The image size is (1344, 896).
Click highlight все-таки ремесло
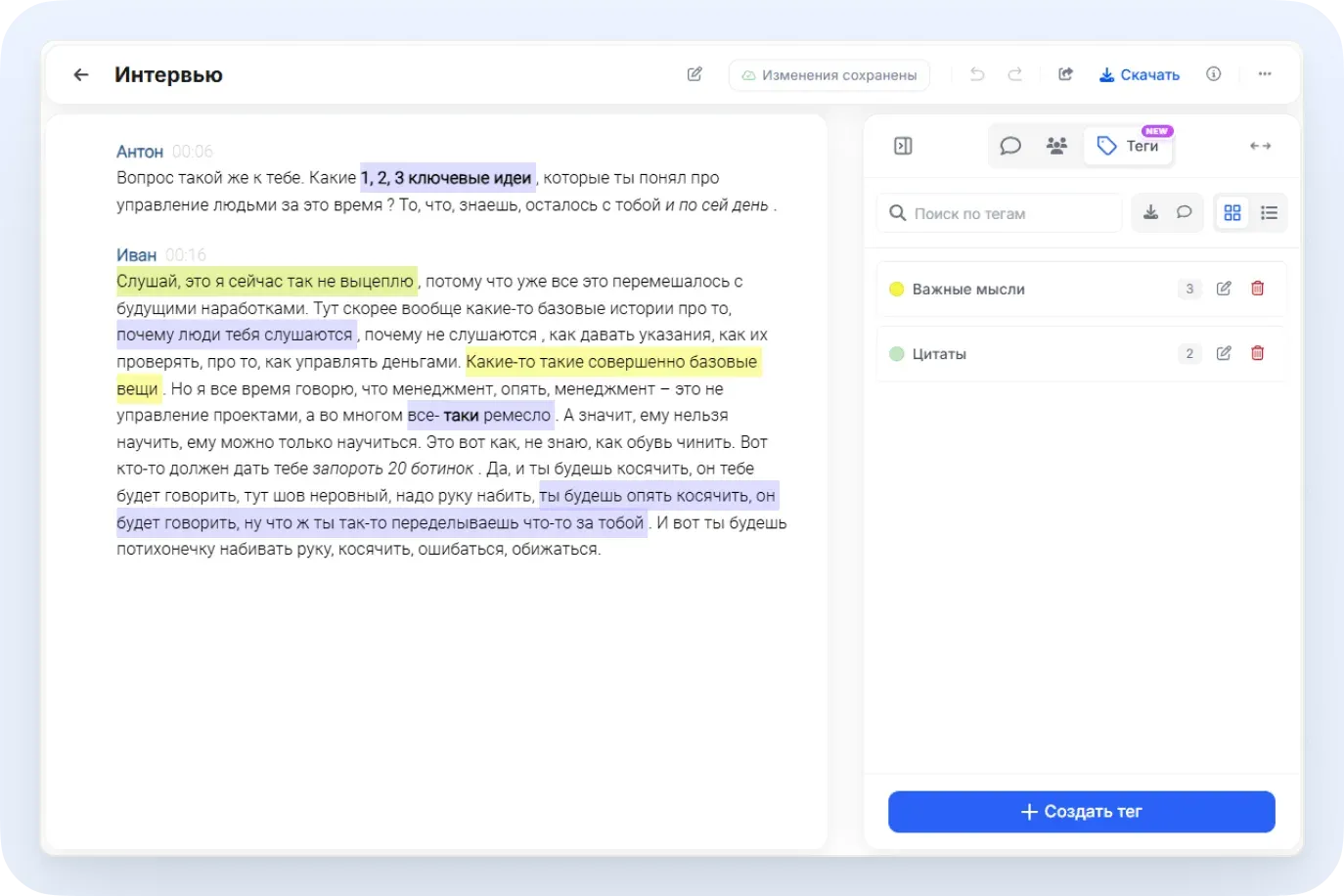click(480, 416)
